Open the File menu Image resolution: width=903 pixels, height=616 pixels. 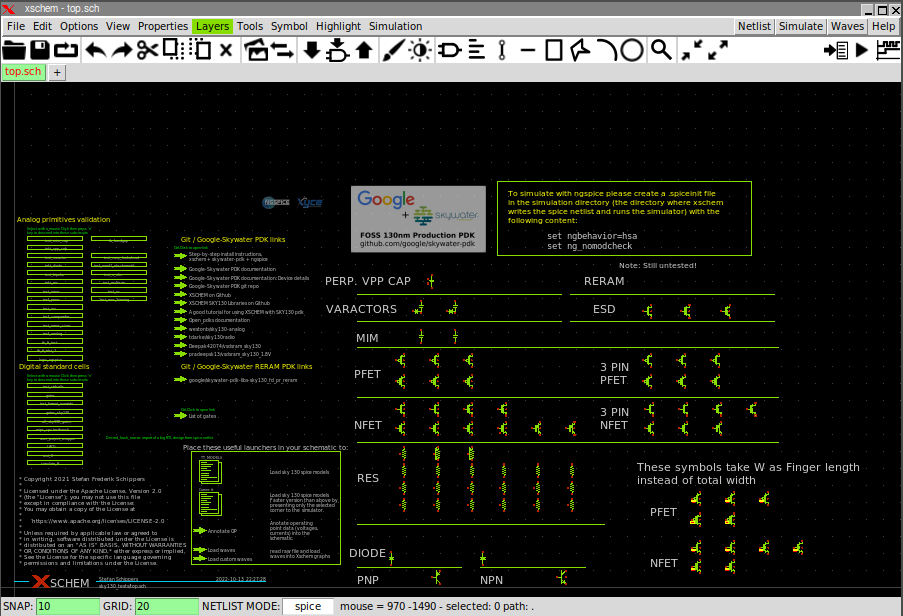pyautogui.click(x=15, y=26)
